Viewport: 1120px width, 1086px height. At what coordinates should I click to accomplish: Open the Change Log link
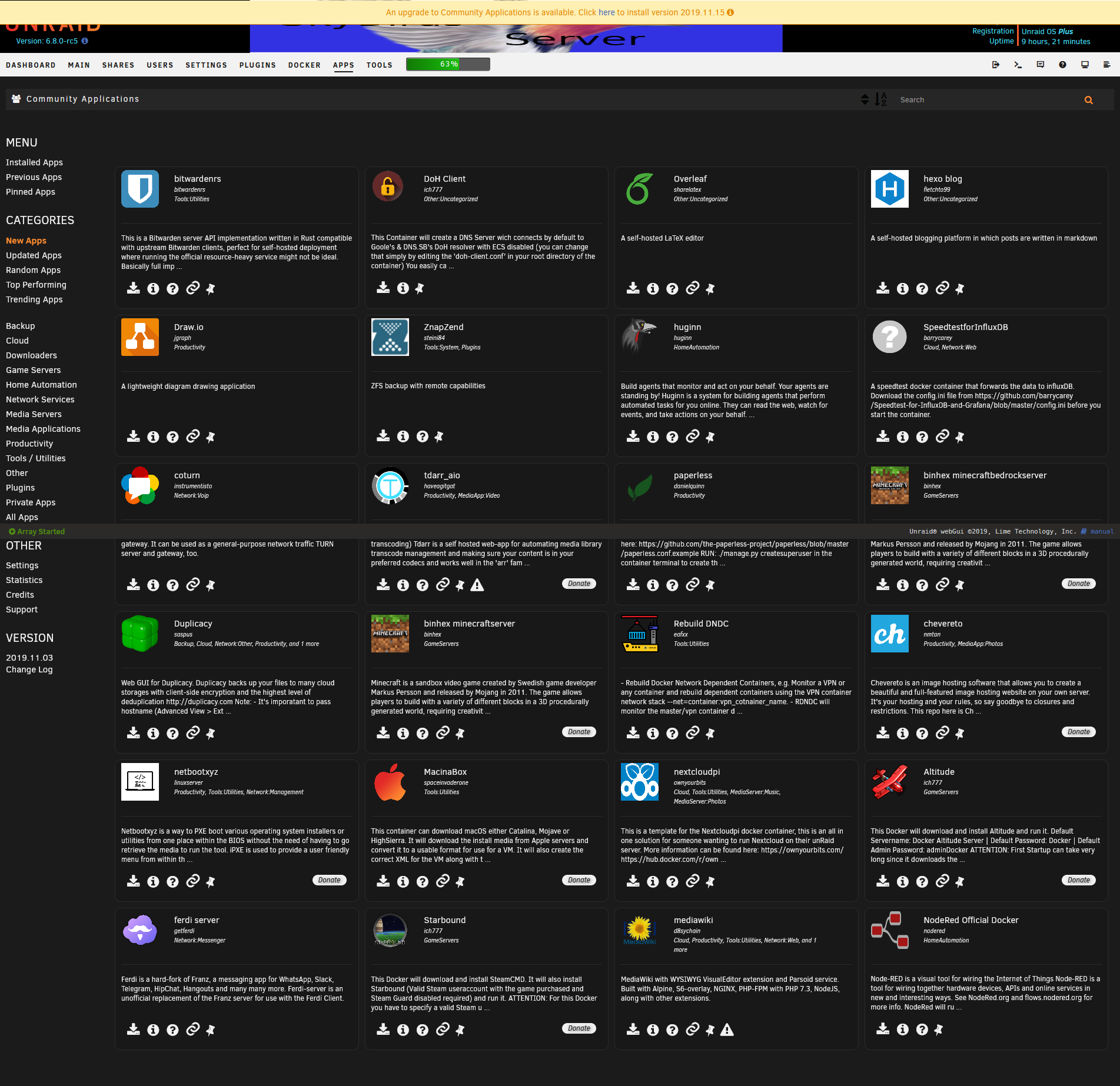click(x=29, y=669)
